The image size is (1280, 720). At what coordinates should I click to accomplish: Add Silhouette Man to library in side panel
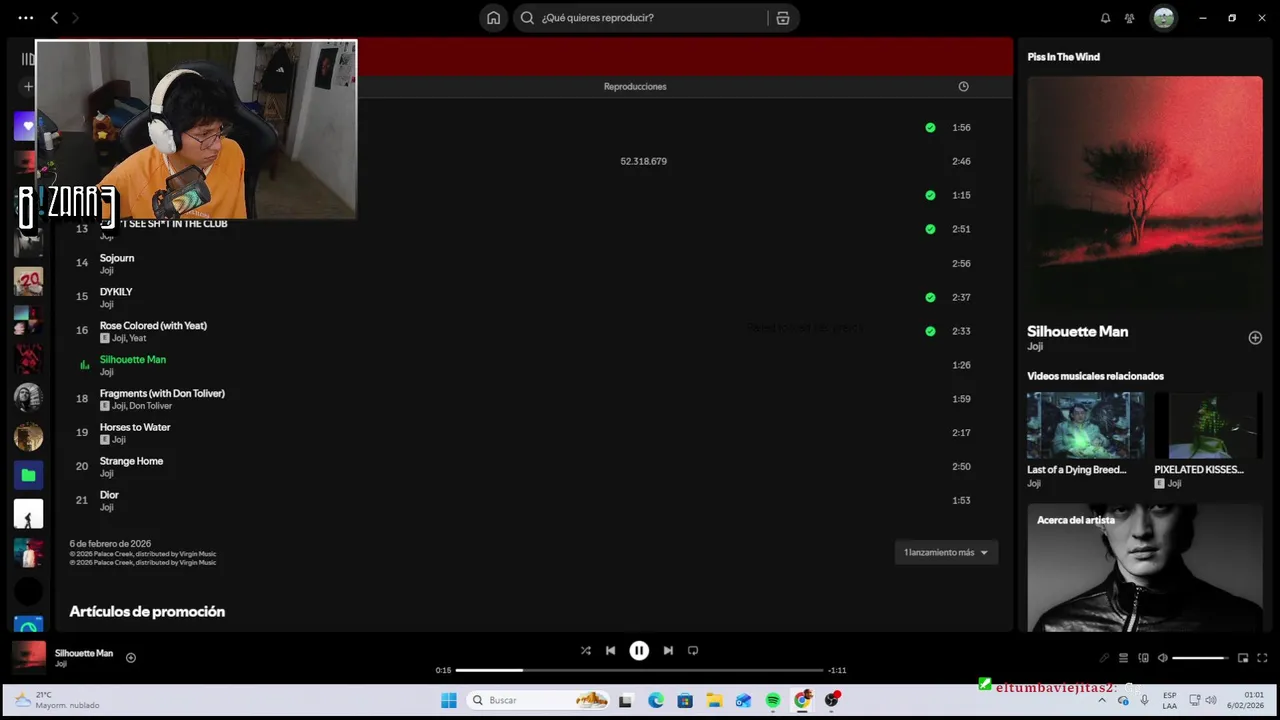point(1255,338)
